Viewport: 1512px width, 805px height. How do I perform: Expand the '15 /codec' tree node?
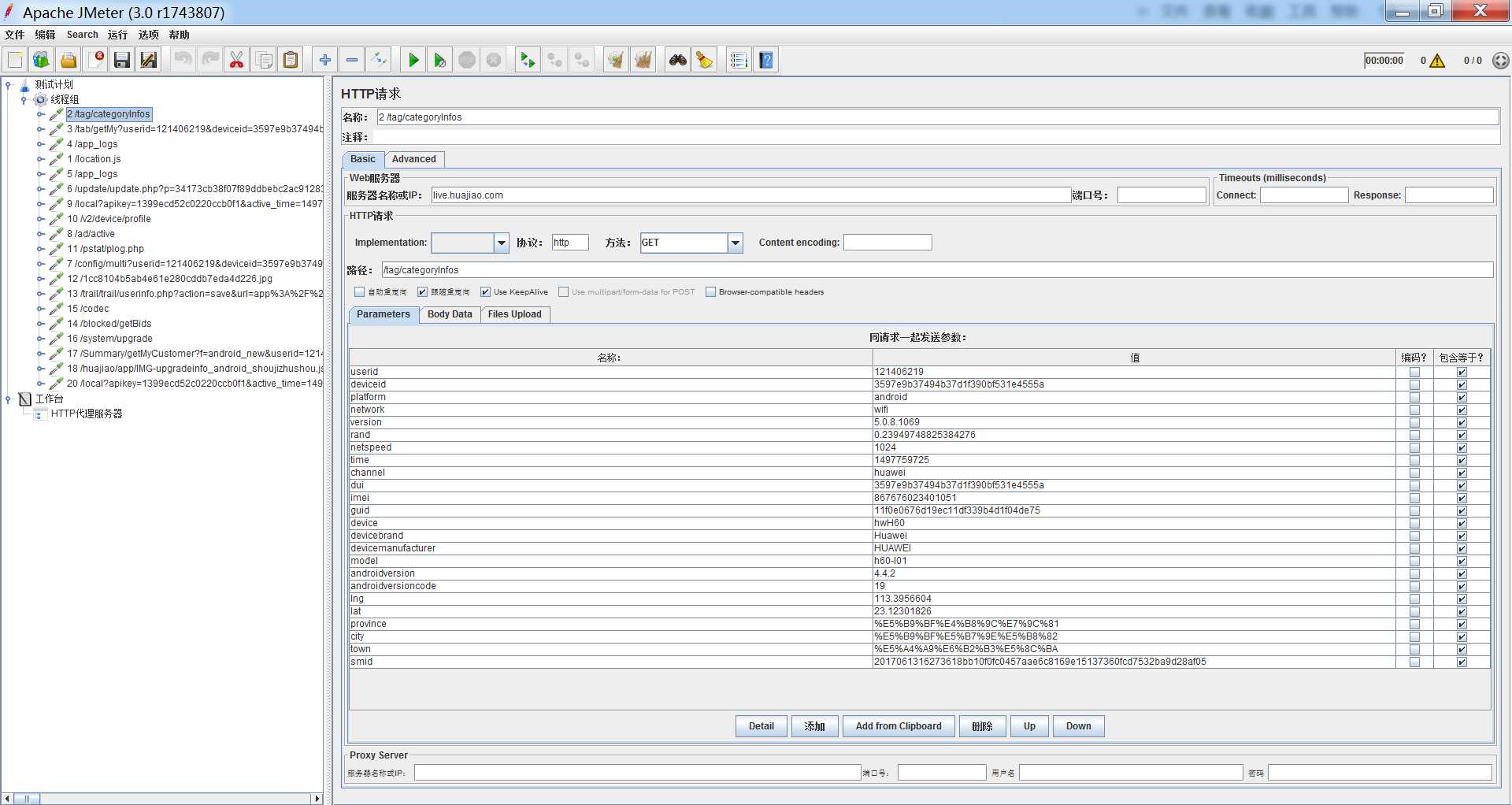pyautogui.click(x=40, y=309)
